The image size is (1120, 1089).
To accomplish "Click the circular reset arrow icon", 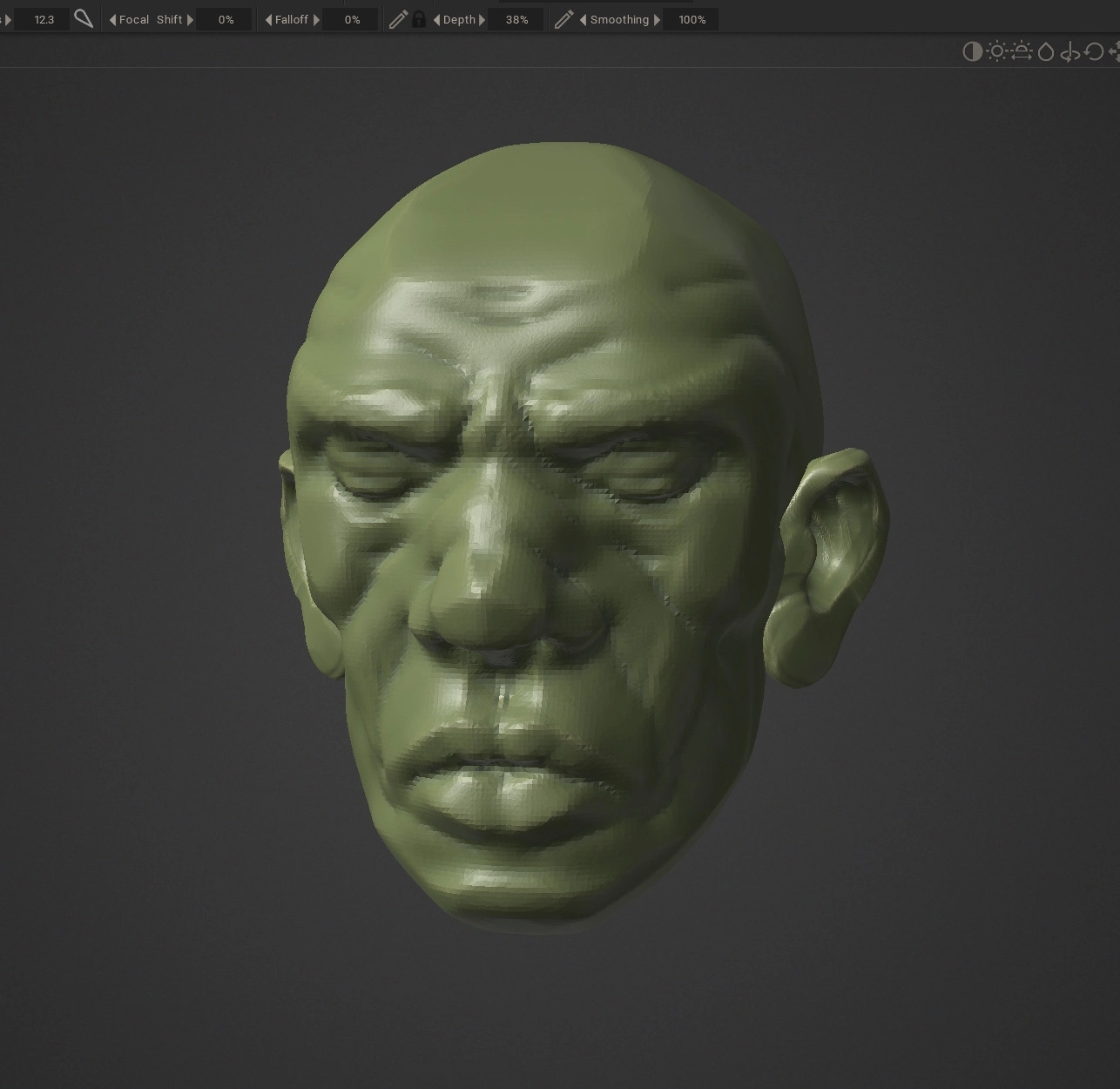I will point(1095,52).
